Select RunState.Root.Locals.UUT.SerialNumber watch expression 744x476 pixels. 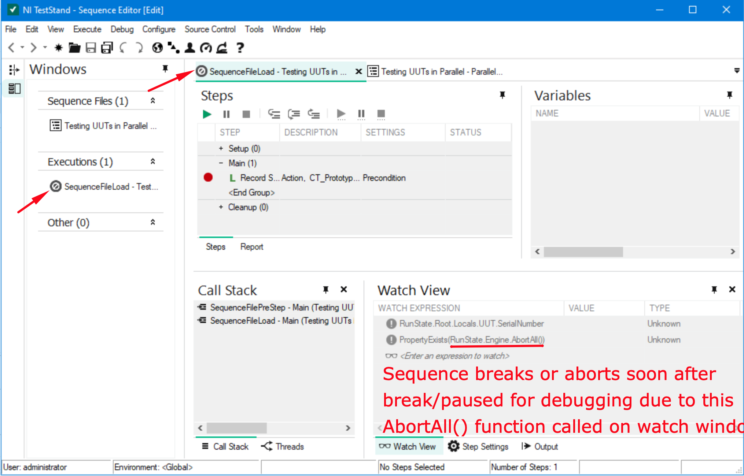[x=471, y=324]
